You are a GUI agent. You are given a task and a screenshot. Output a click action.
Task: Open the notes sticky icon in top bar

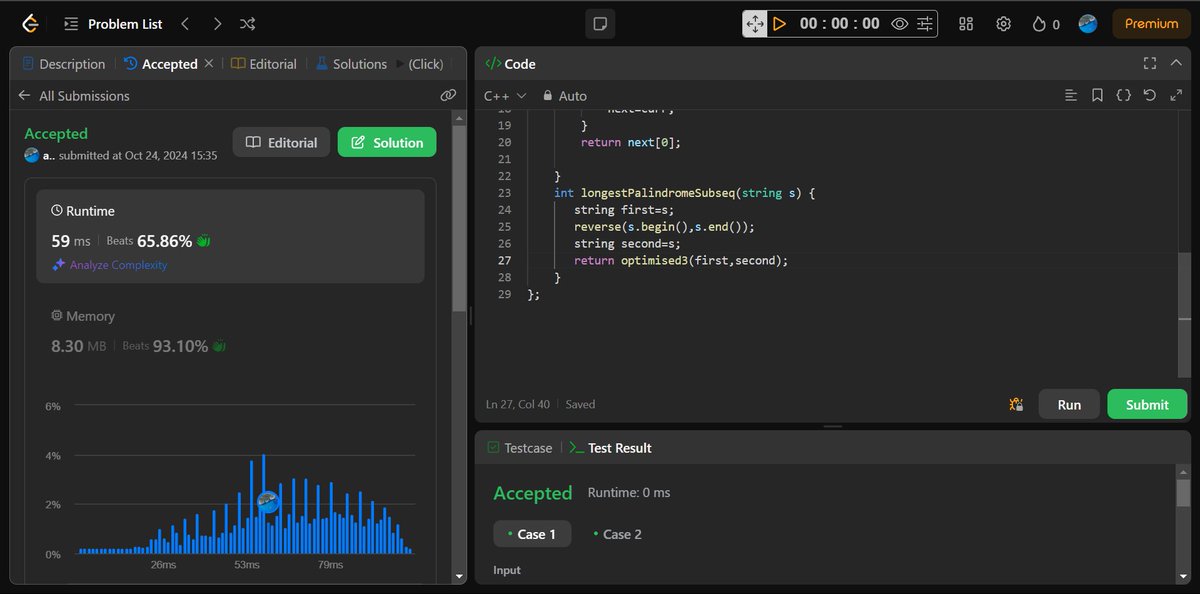point(600,23)
